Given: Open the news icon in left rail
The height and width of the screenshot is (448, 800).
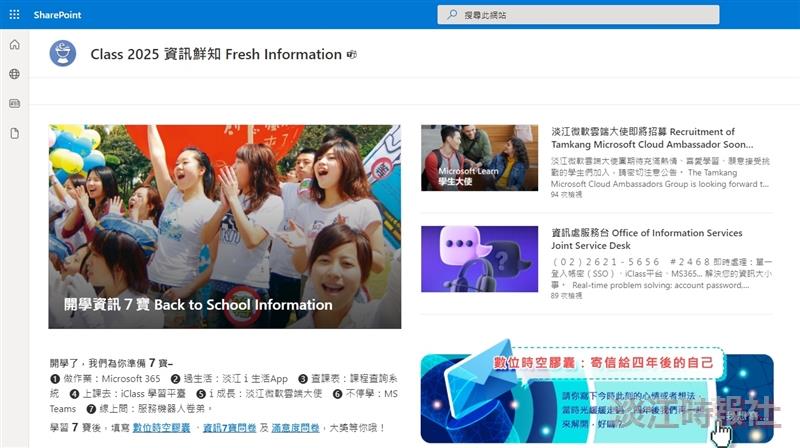Looking at the screenshot, I should 14,104.
